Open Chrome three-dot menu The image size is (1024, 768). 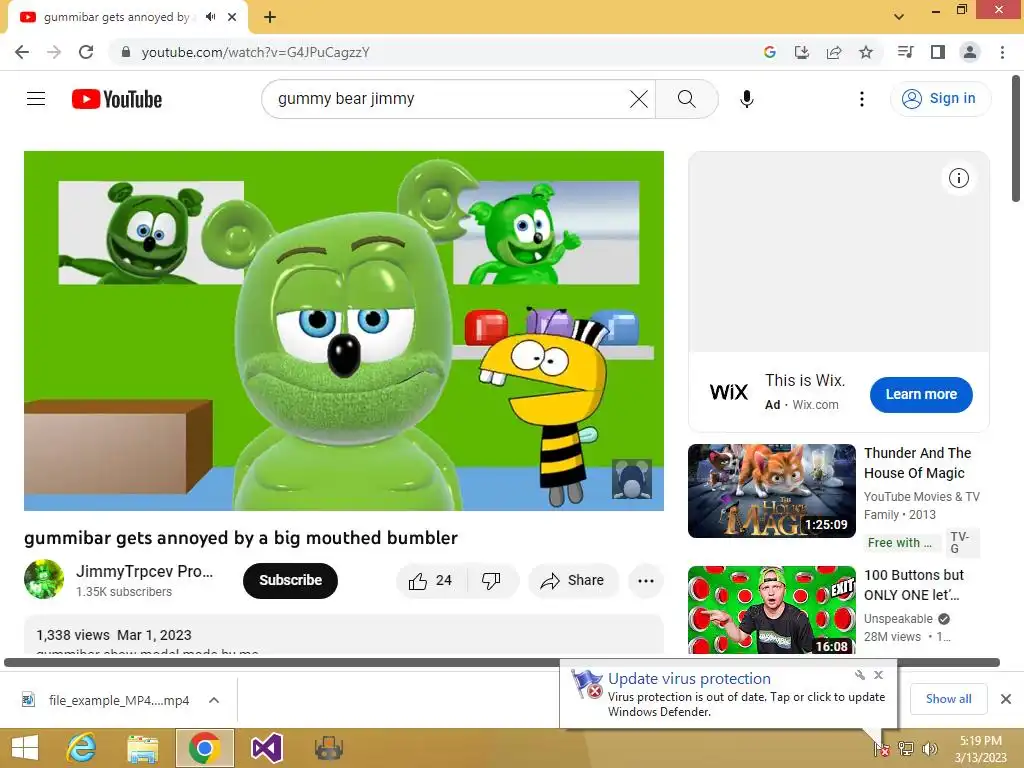coord(1002,52)
